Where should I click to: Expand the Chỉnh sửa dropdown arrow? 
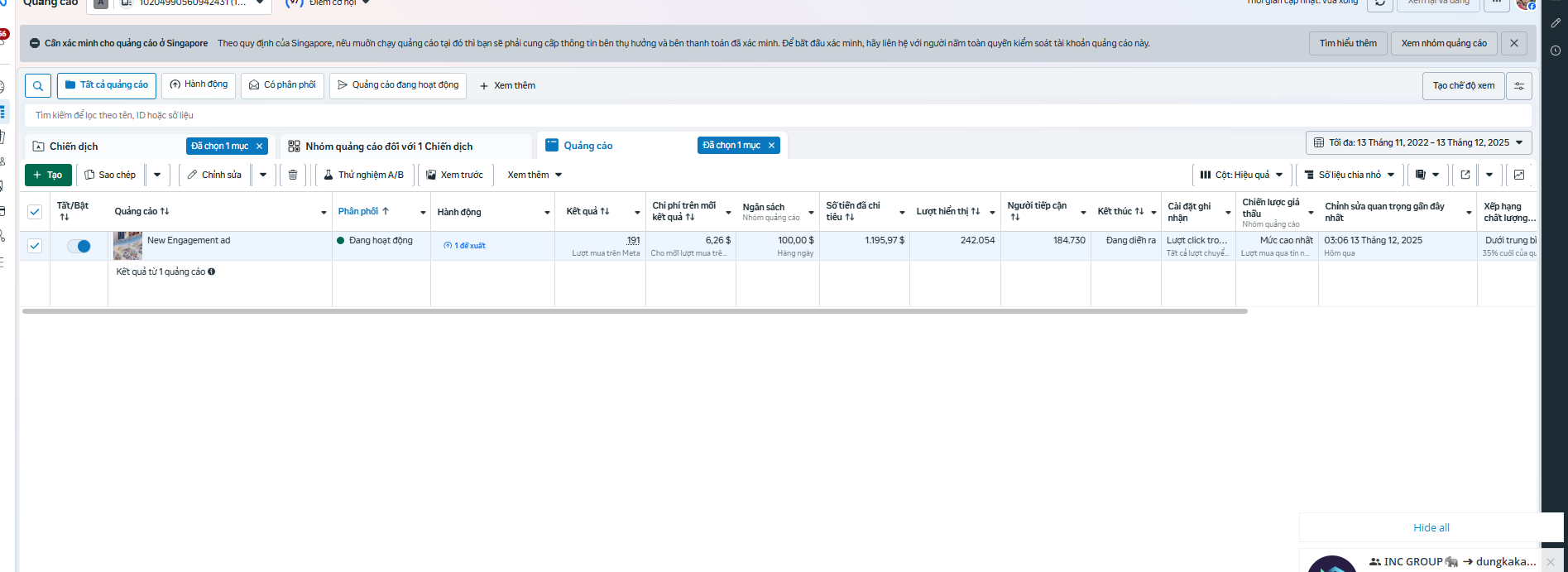pos(263,175)
